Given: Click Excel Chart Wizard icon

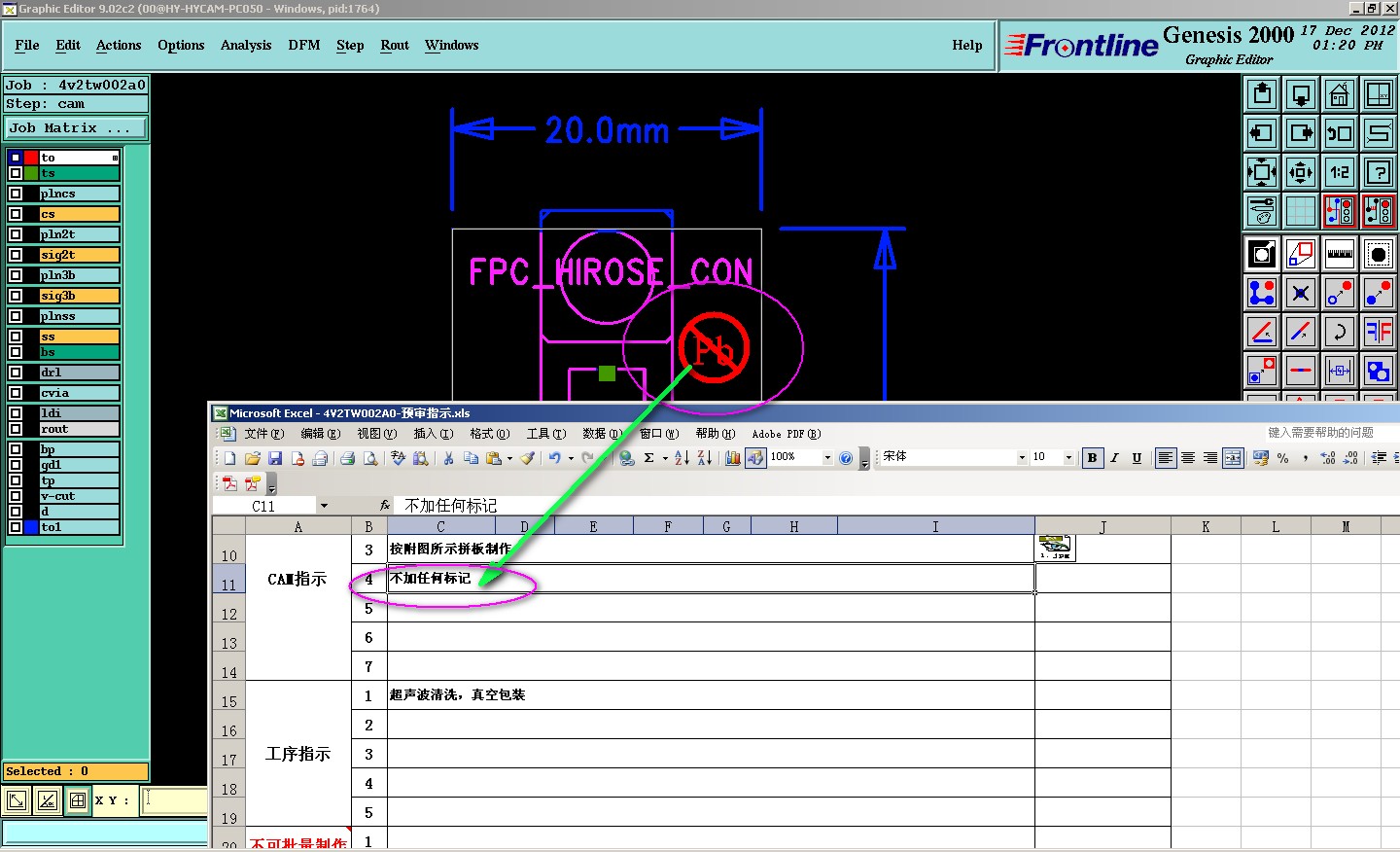Looking at the screenshot, I should tap(733, 457).
